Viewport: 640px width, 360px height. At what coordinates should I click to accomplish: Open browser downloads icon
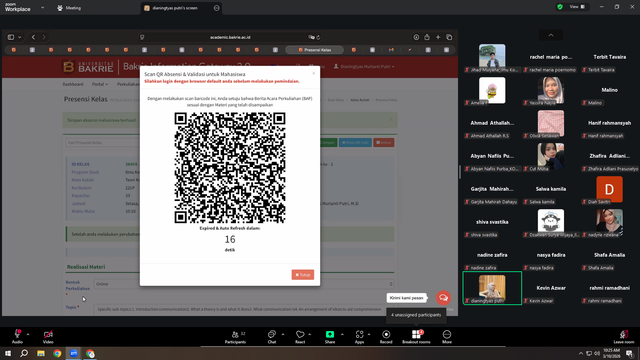point(416,37)
